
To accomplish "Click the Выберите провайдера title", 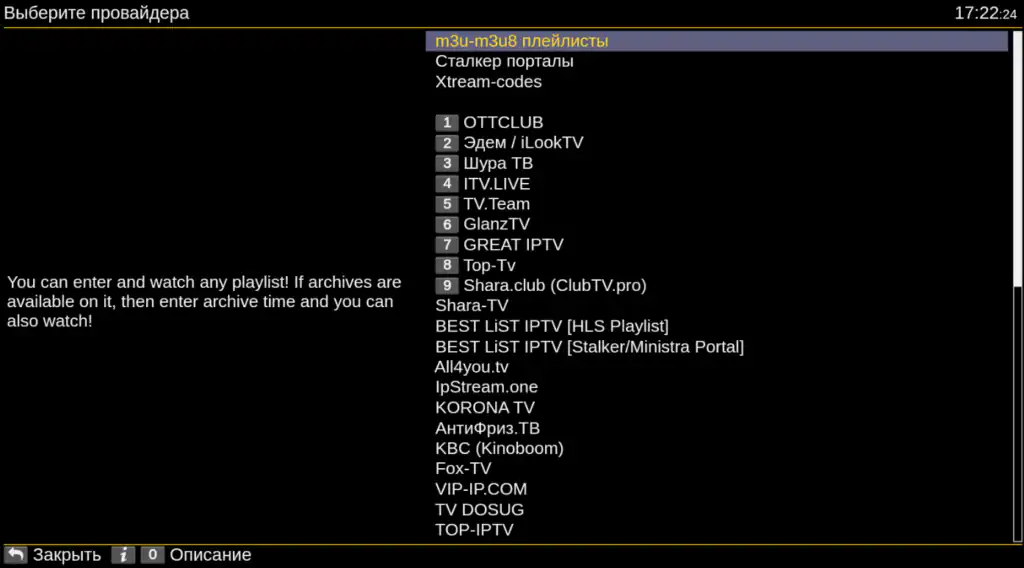I will tap(97, 13).
